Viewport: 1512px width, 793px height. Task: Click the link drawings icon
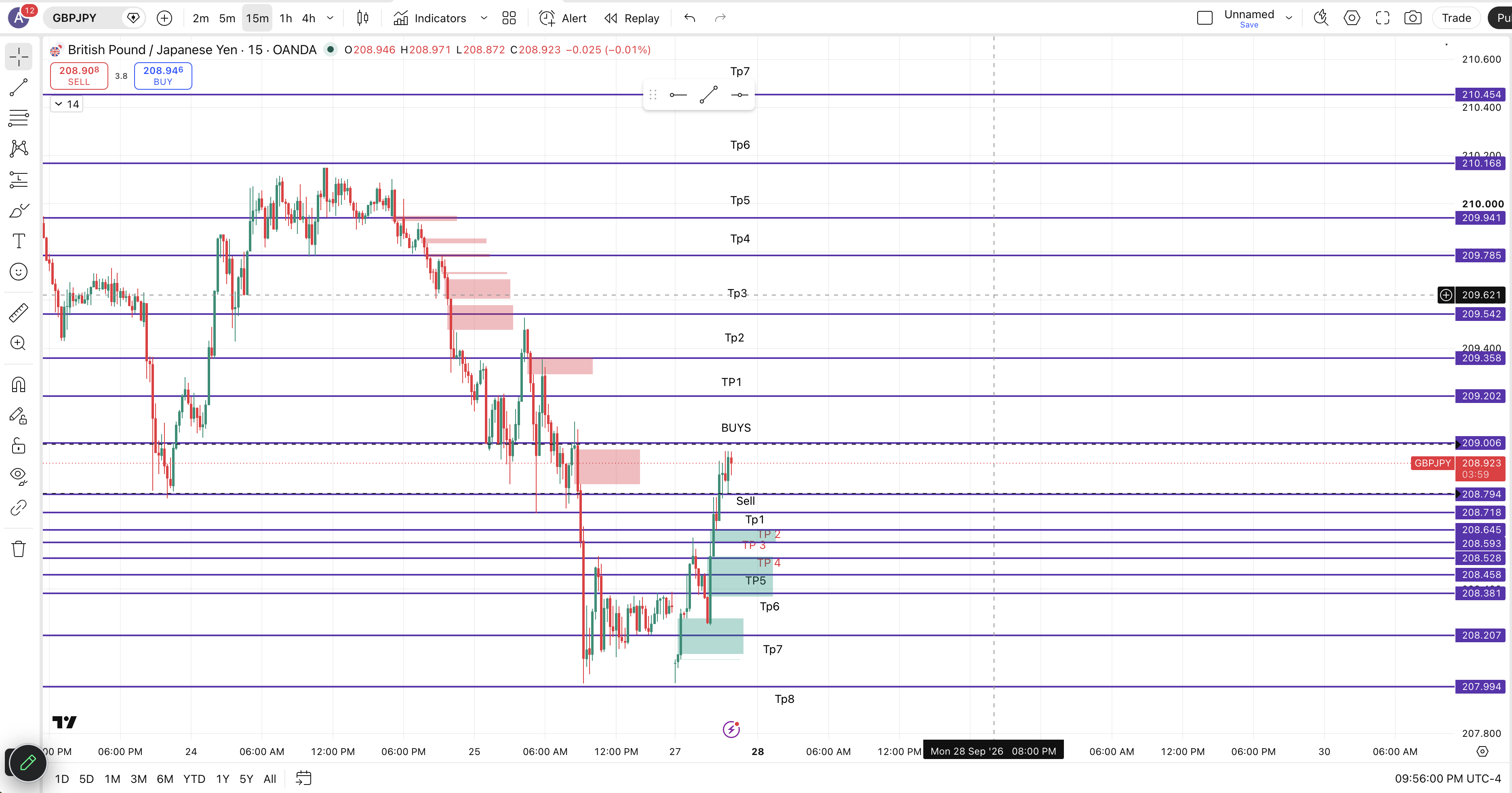tap(19, 507)
